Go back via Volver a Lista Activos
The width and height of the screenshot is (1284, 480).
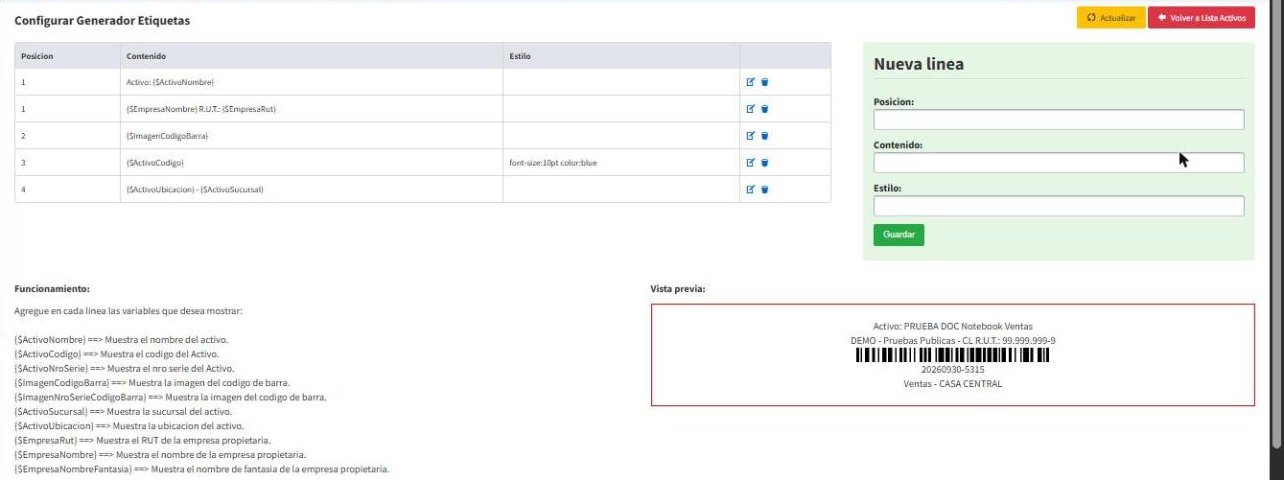pos(1201,18)
